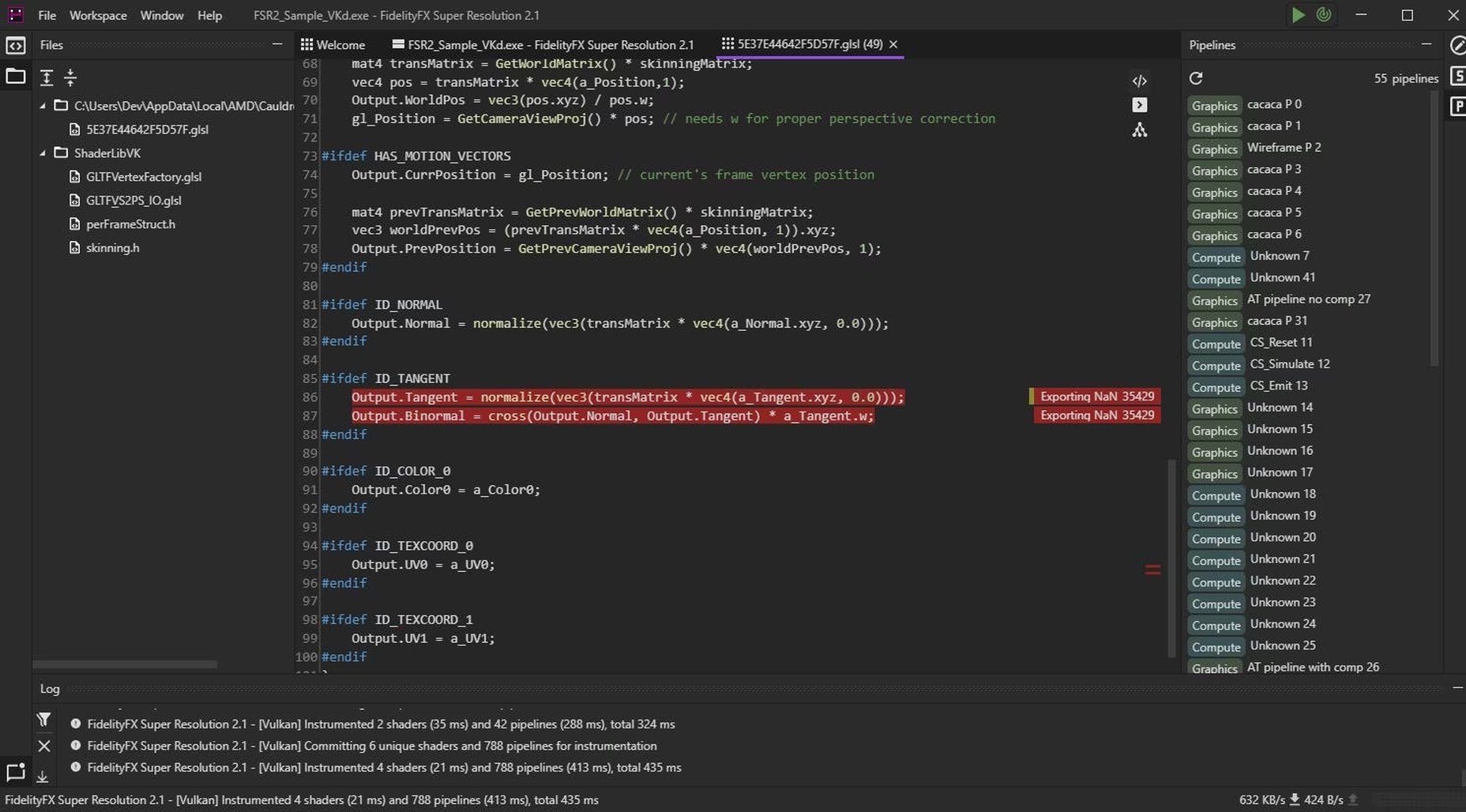Open the P pipelines sidebar panel
The width and height of the screenshot is (1466, 812).
click(1458, 106)
